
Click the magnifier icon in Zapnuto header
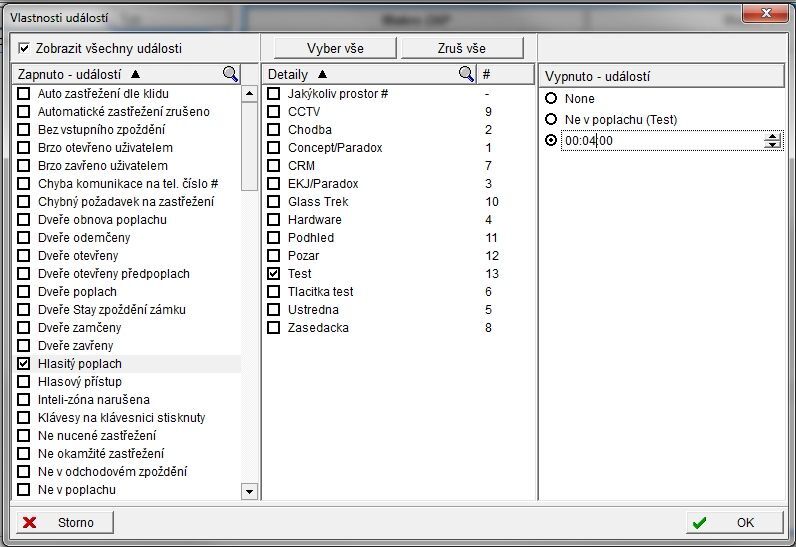231,74
